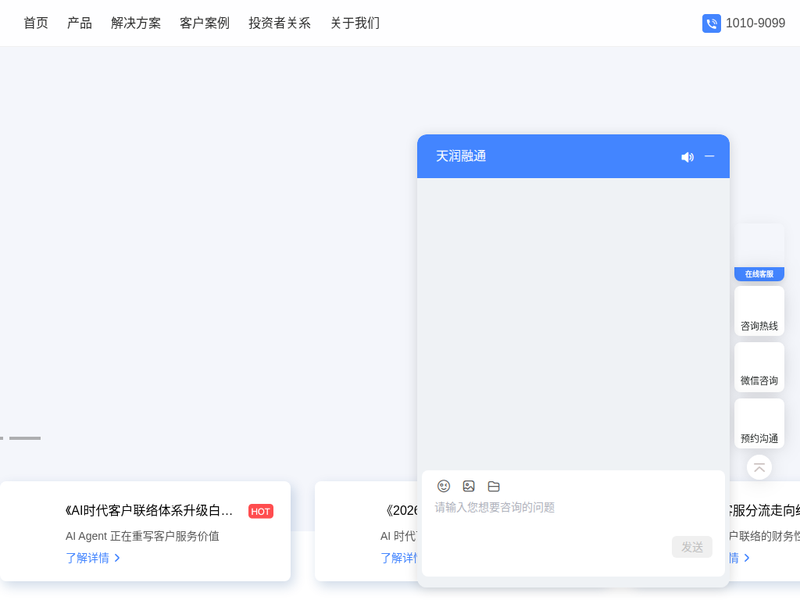800x600 pixels.
Task: Open the 客户案例 navigation item
Action: pyautogui.click(x=205, y=23)
